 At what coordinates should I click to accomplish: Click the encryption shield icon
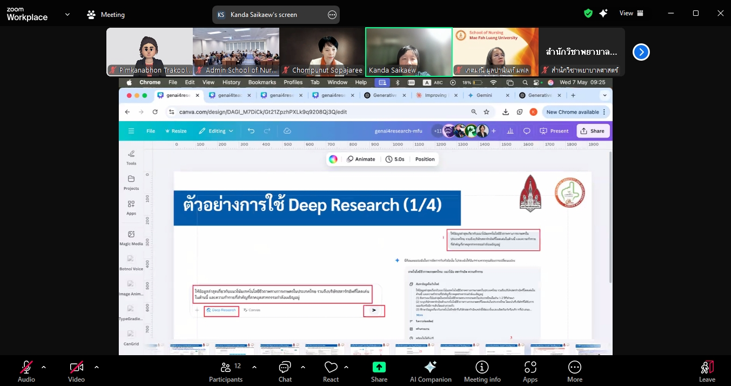588,14
